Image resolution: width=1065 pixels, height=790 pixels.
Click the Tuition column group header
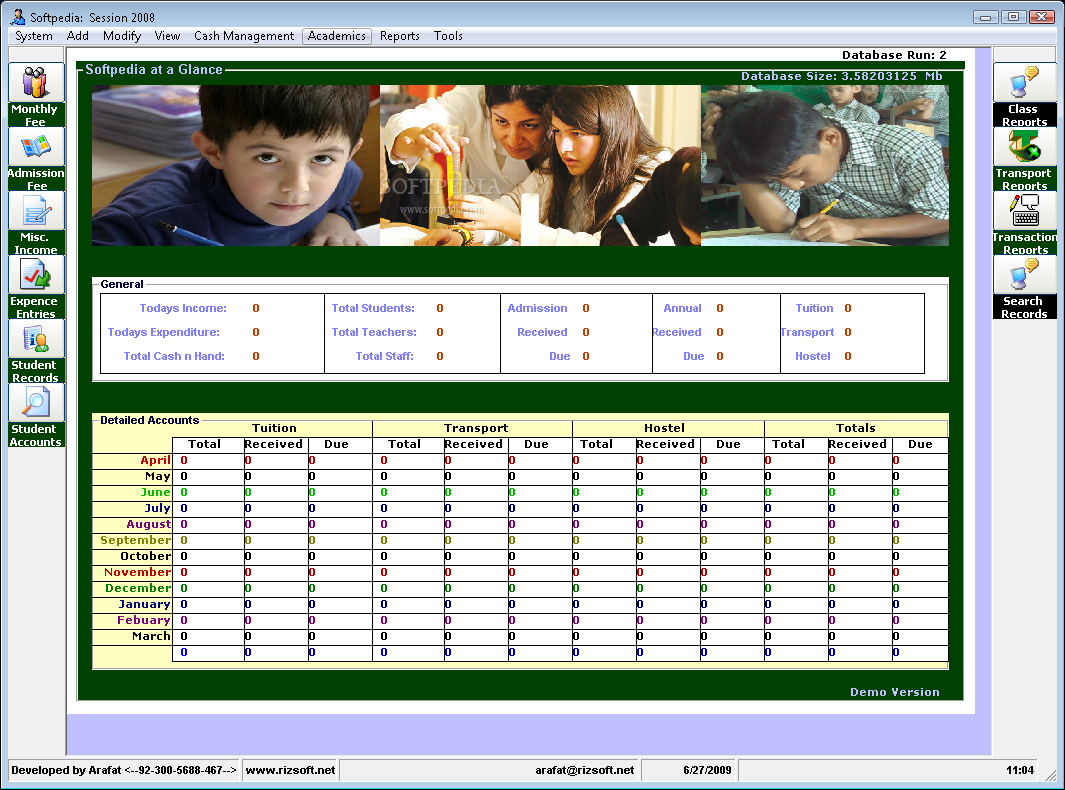coord(274,428)
